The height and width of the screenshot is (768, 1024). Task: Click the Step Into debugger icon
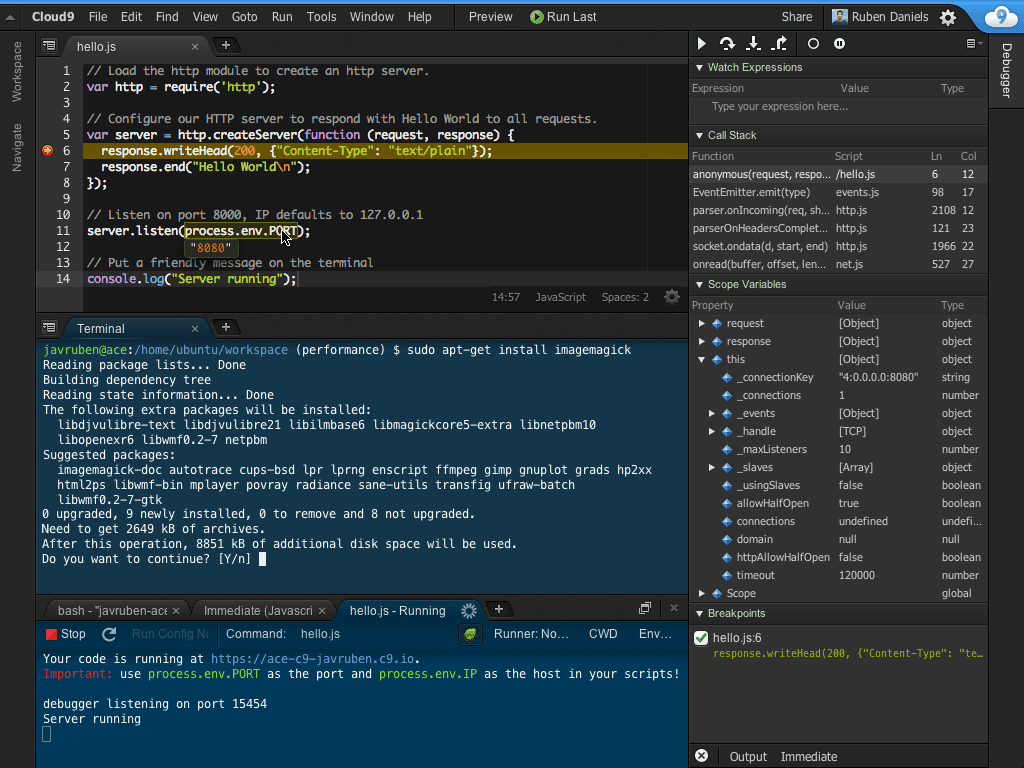[x=754, y=44]
